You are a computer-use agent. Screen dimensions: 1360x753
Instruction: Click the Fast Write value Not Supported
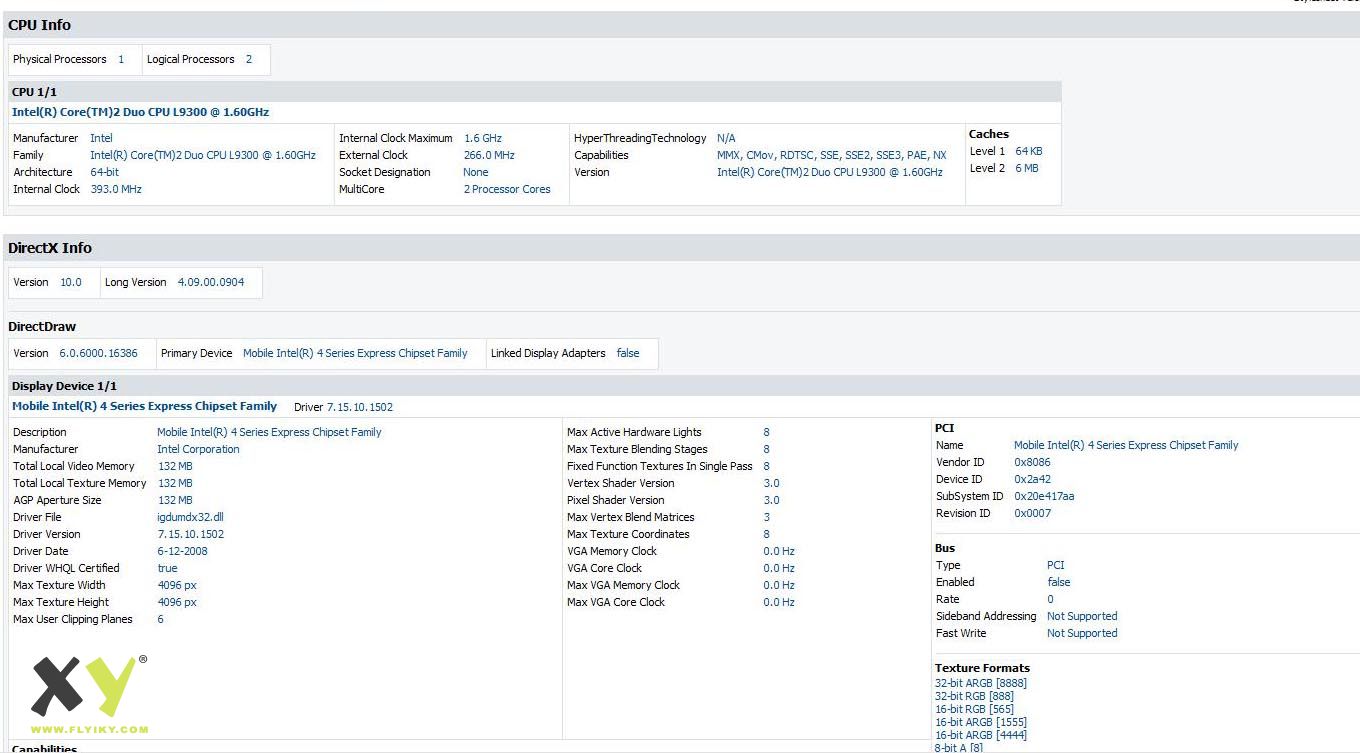1082,633
